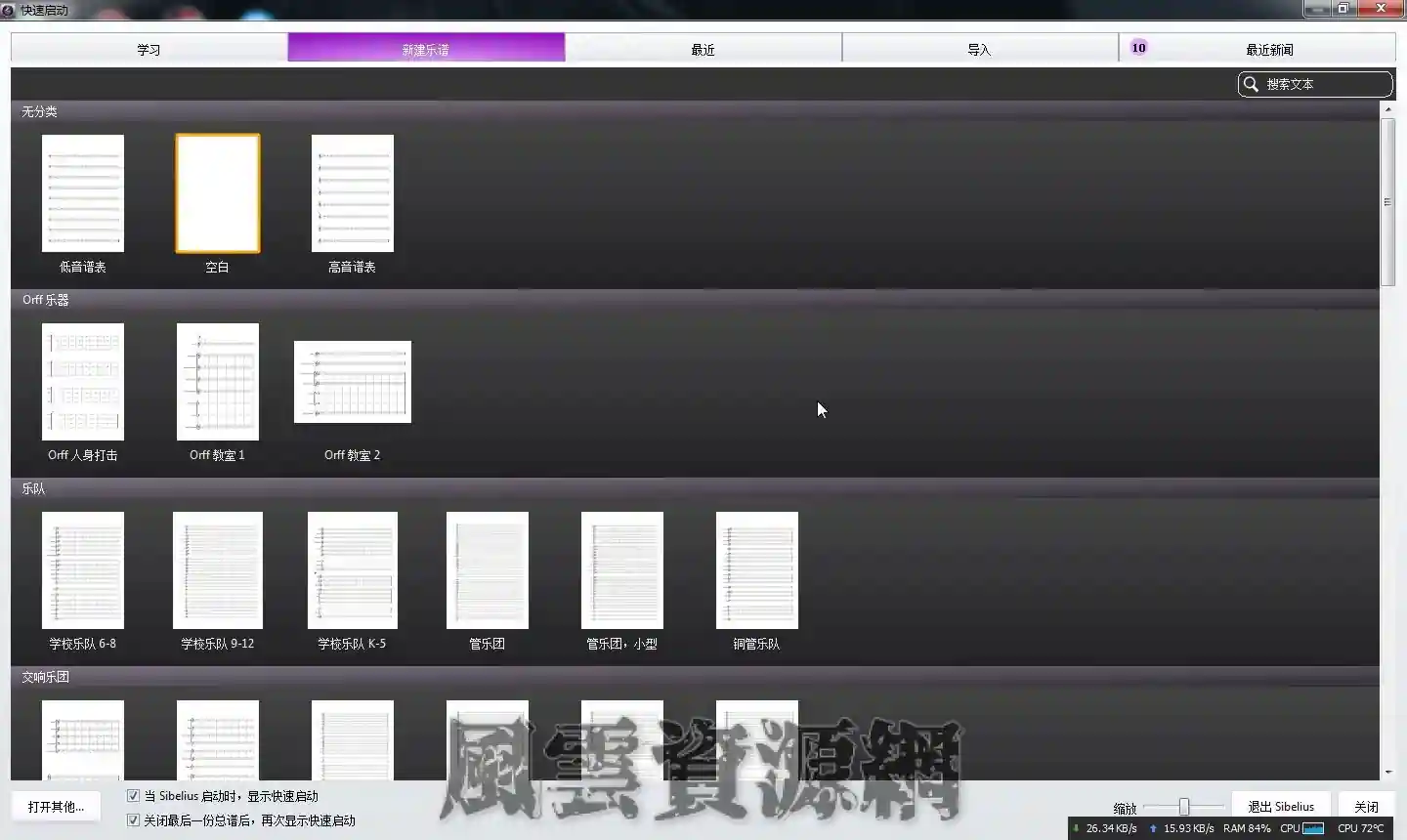1407x840 pixels.
Task: Click the 26.34 KB/s download speed readout
Action: click(x=1104, y=828)
